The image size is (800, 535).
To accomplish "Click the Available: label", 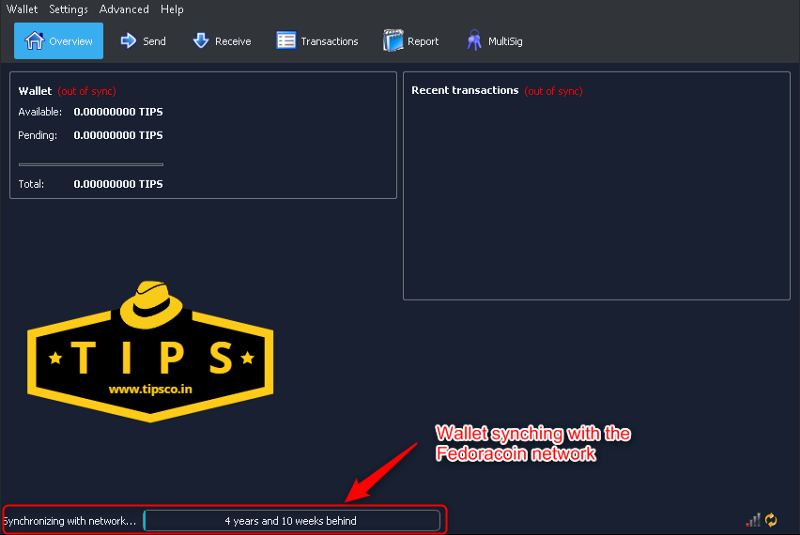I will point(40,112).
